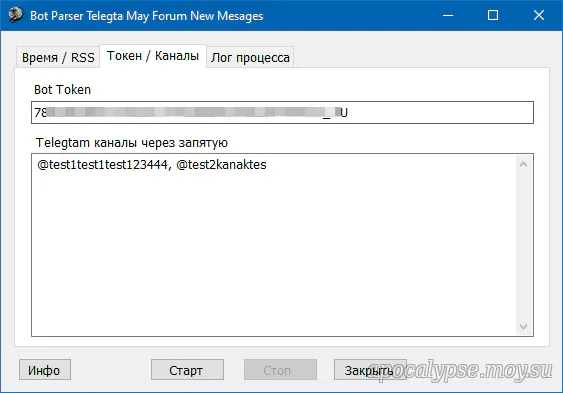Click scrollbar down arrow in channels box
Image resolution: width=563 pixels, height=393 pixels.
[524, 327]
